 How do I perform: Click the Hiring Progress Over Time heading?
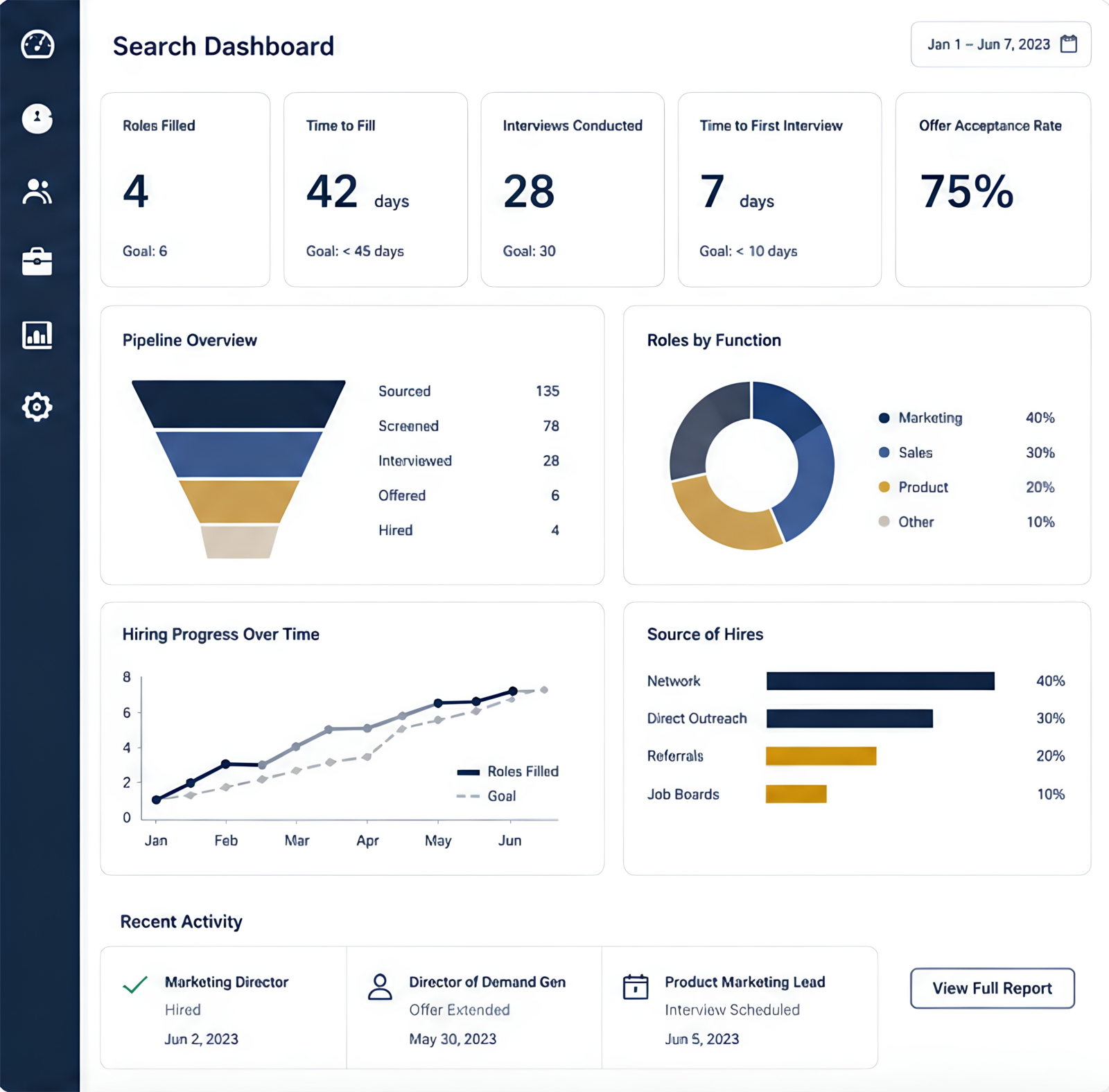220,635
